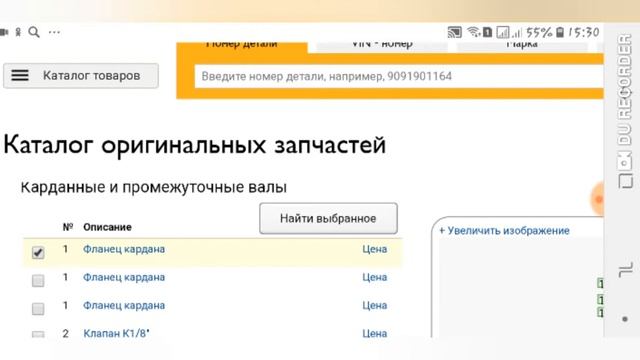Open the Клапан К1/8 description link
Viewport: 640px width, 360px height.
(116, 333)
